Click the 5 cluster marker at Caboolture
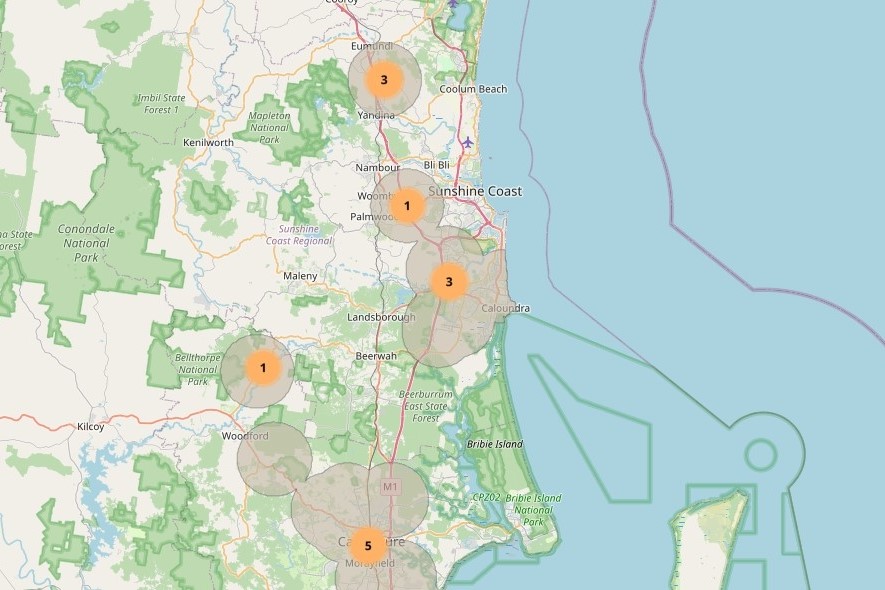This screenshot has width=885, height=590. point(368,545)
